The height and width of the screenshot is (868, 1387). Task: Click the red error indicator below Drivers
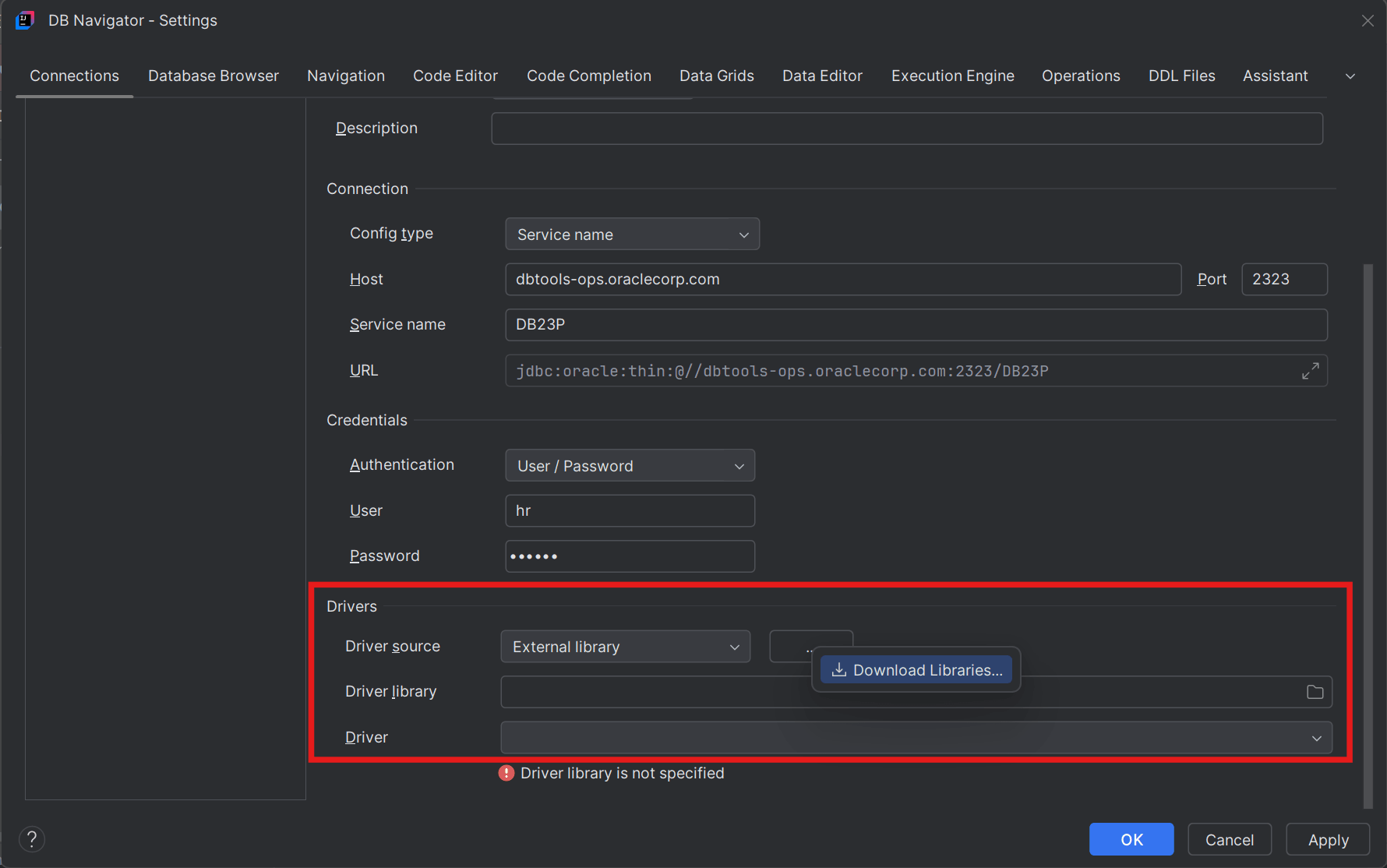(506, 773)
